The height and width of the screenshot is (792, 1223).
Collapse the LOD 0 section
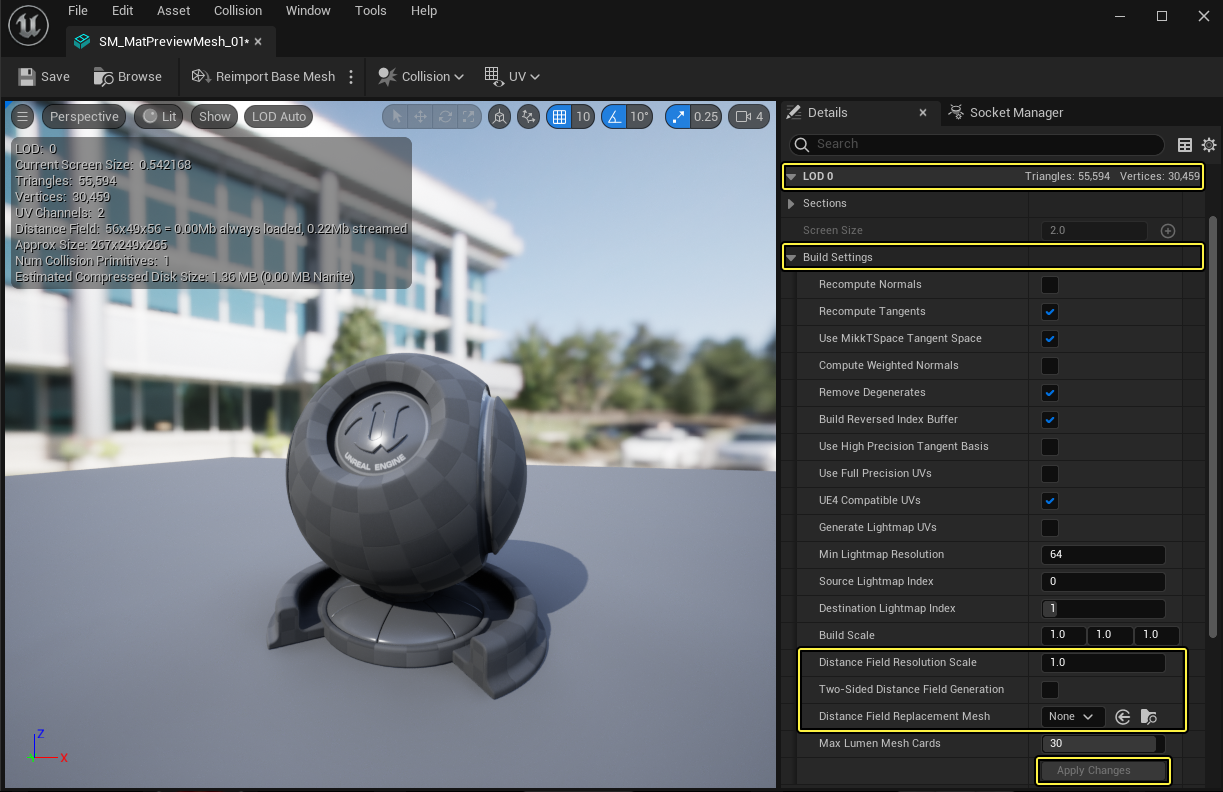click(791, 176)
